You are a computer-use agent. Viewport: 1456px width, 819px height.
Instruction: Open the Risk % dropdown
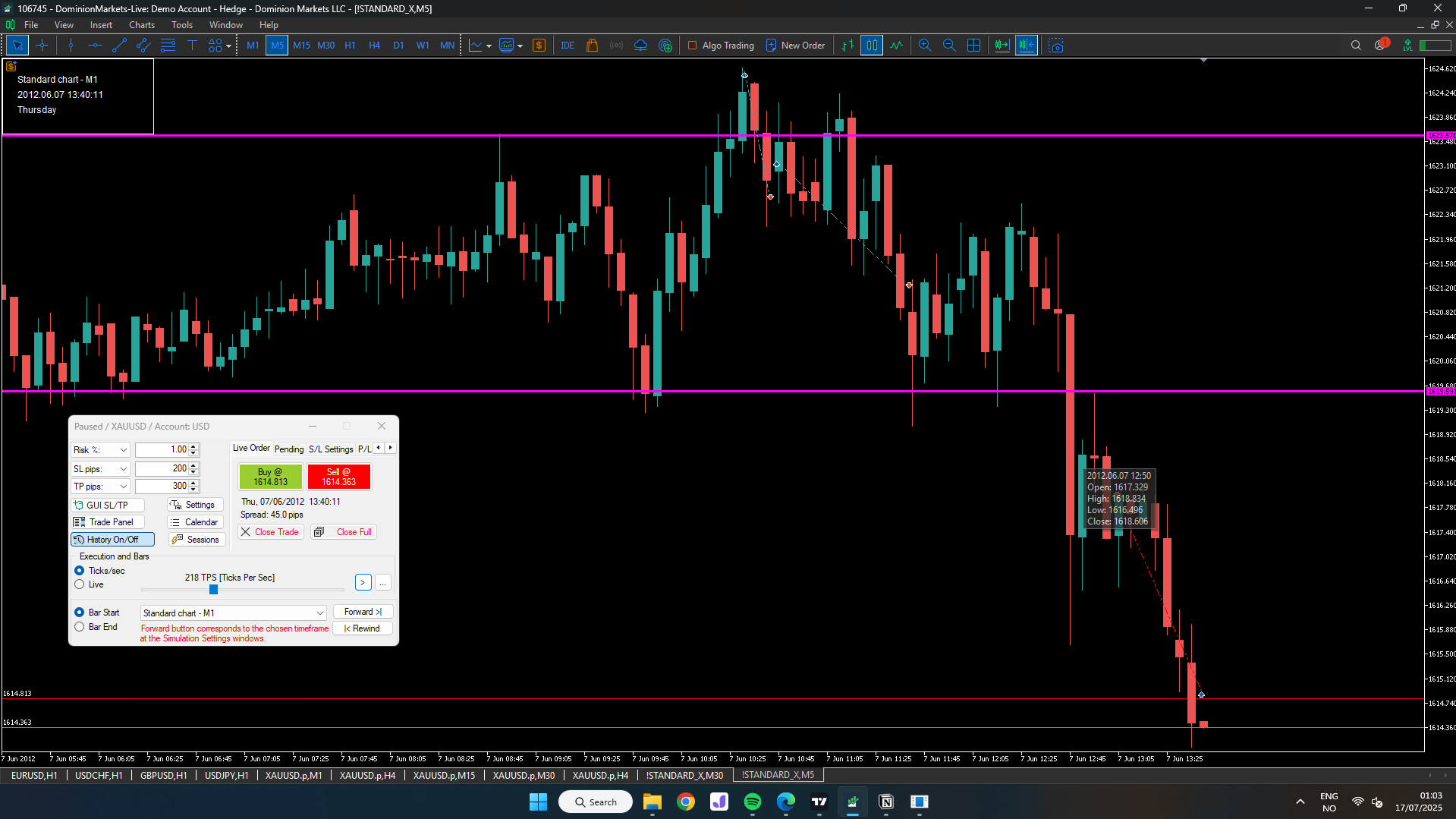100,450
